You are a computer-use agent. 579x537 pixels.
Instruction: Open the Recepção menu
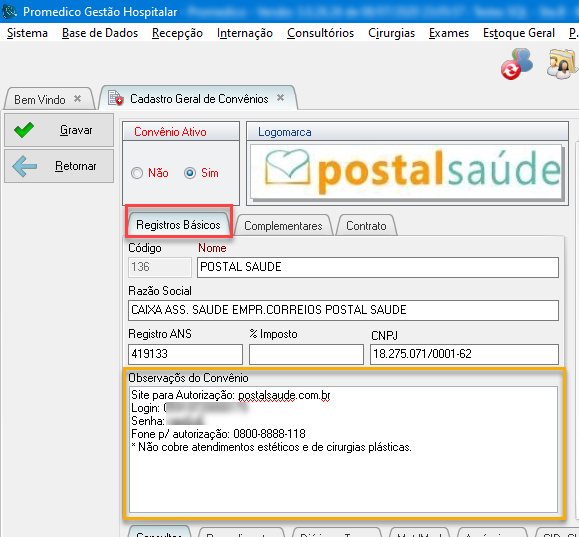177,33
